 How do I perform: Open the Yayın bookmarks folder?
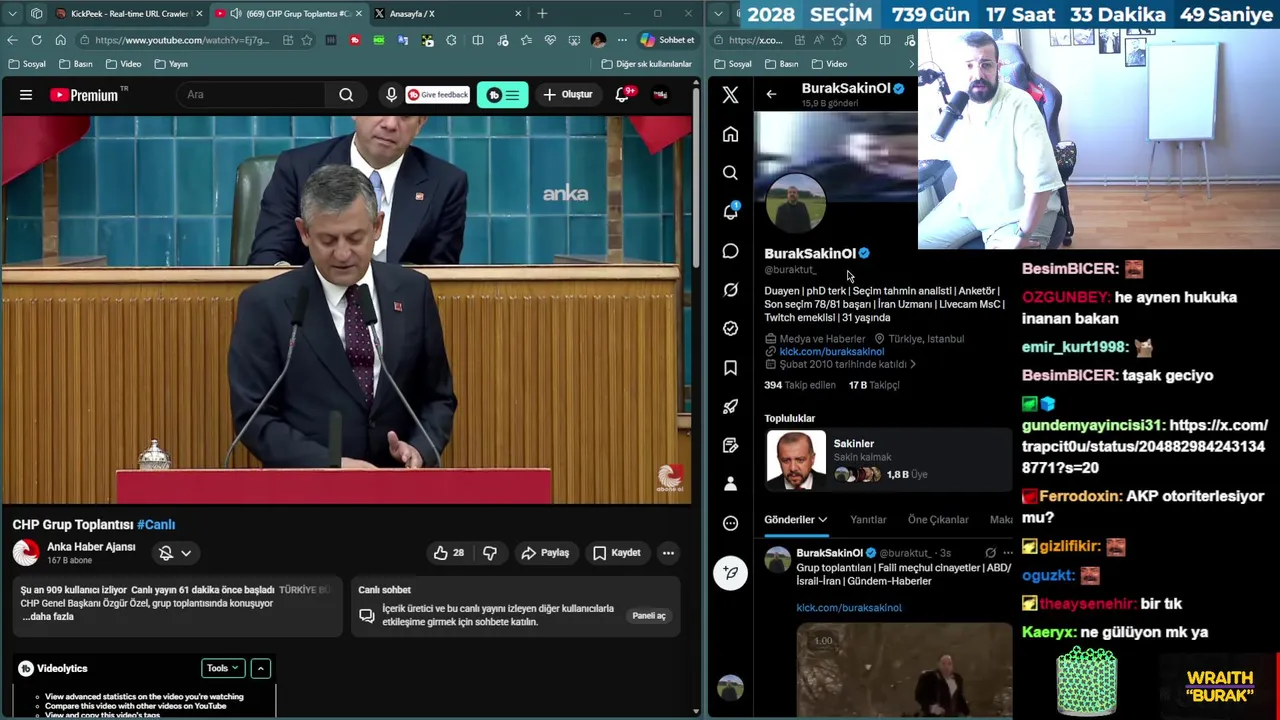pos(171,64)
